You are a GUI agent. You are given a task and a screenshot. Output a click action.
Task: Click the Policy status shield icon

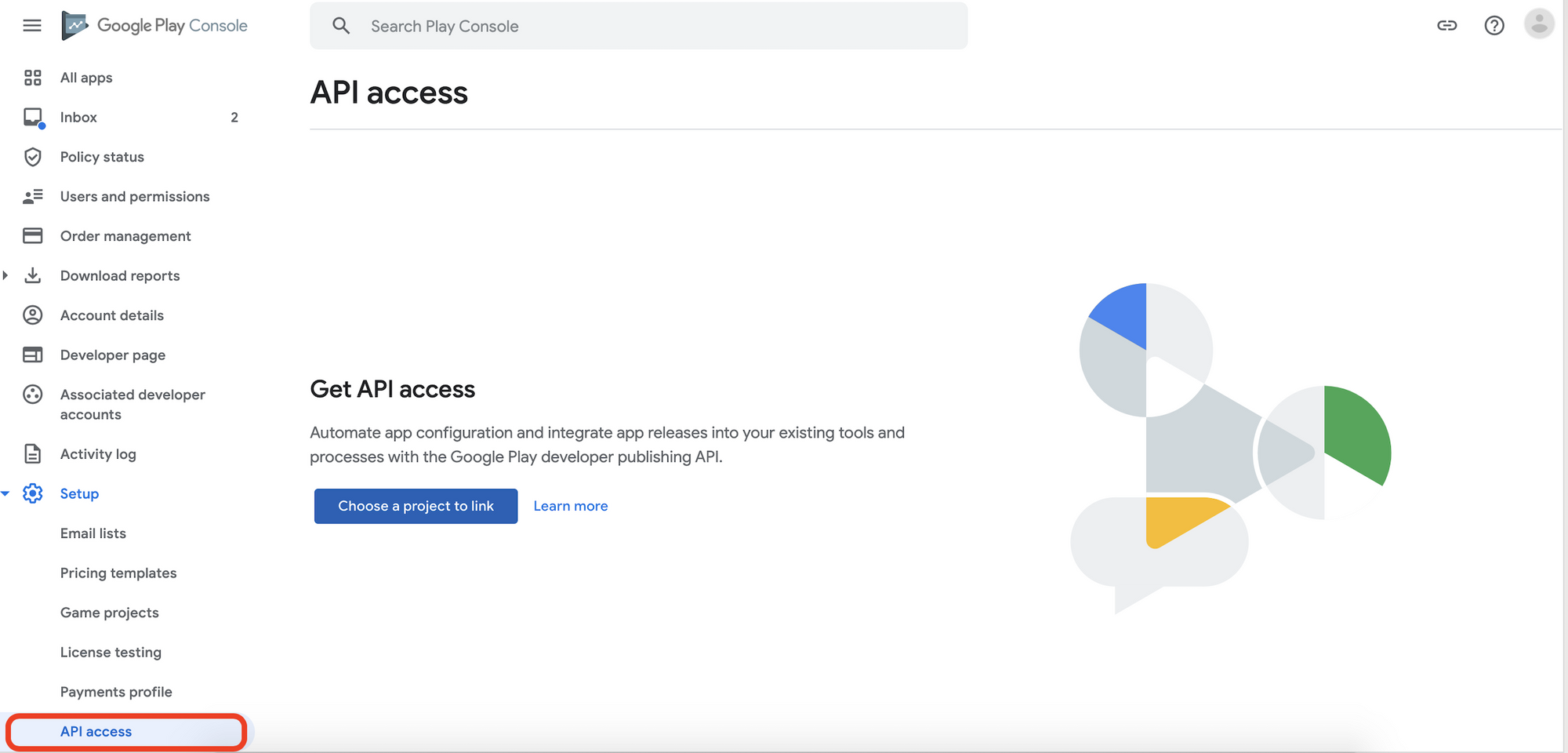click(x=32, y=157)
